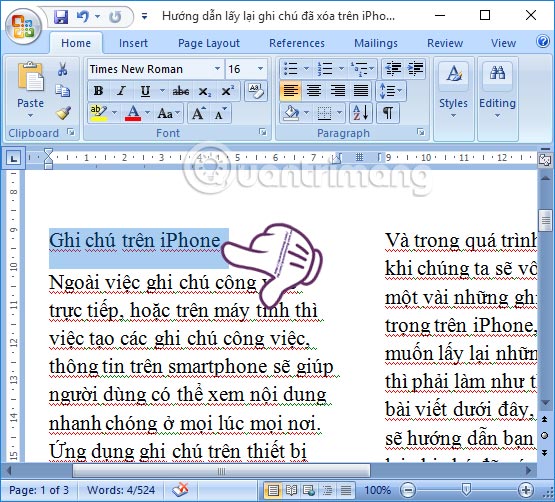Open the multilevel list menu

pyautogui.click(x=362, y=69)
